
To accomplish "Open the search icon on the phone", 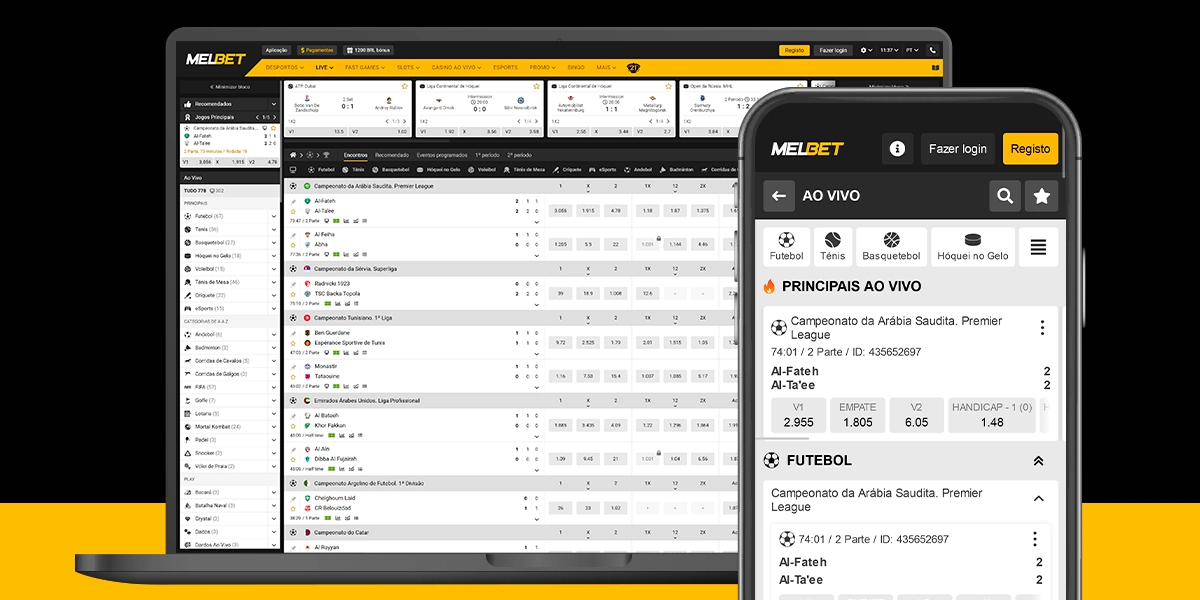I will pyautogui.click(x=1004, y=196).
